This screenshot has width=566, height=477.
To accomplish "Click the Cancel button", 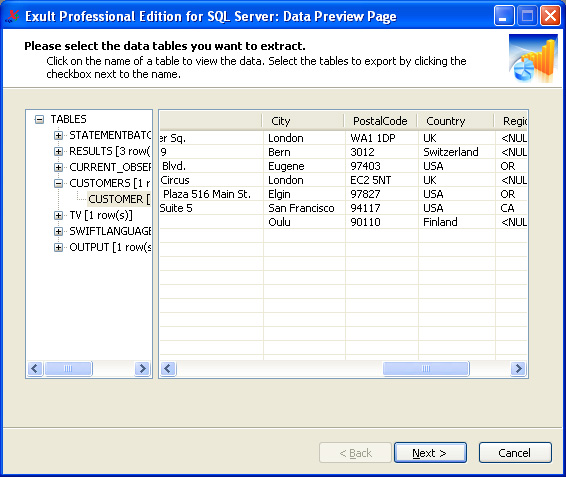I will pos(515,453).
